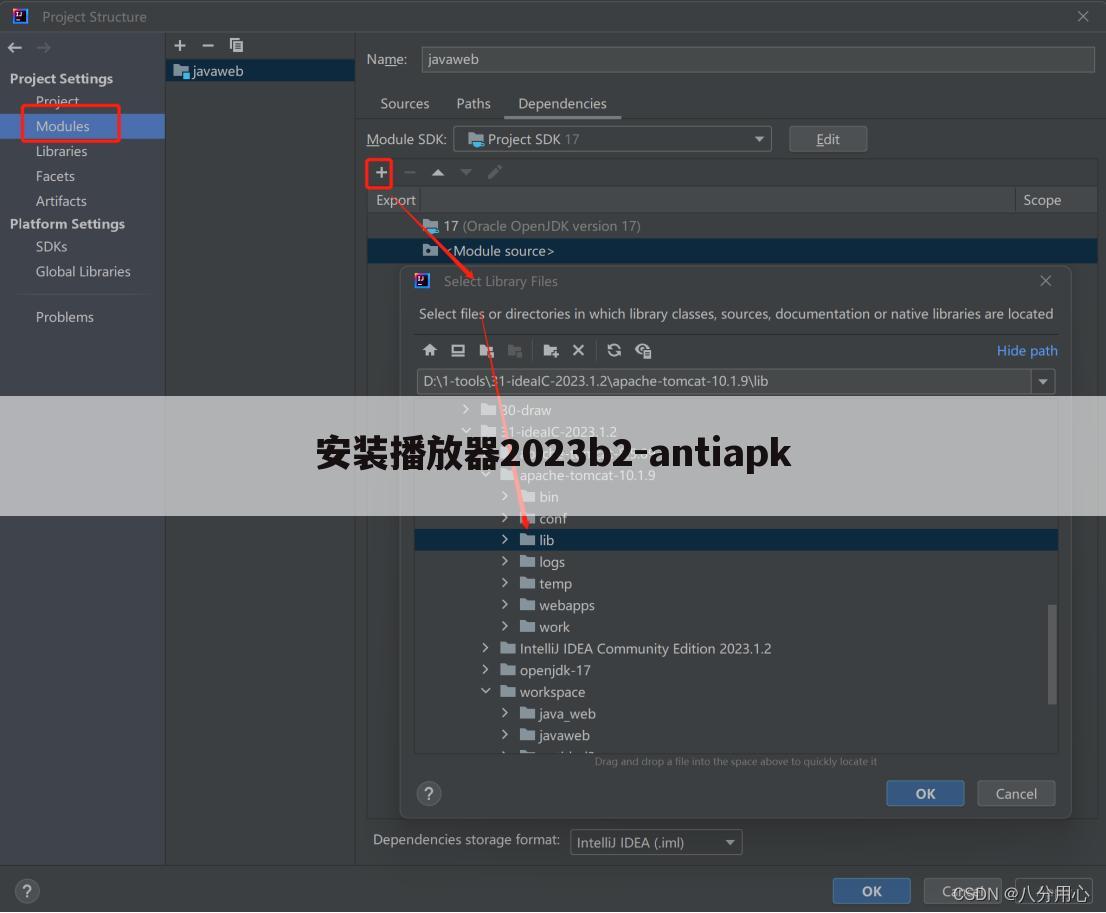1106x913 pixels.
Task: Click the file tree vertical scrollbar
Action: [x=1052, y=654]
